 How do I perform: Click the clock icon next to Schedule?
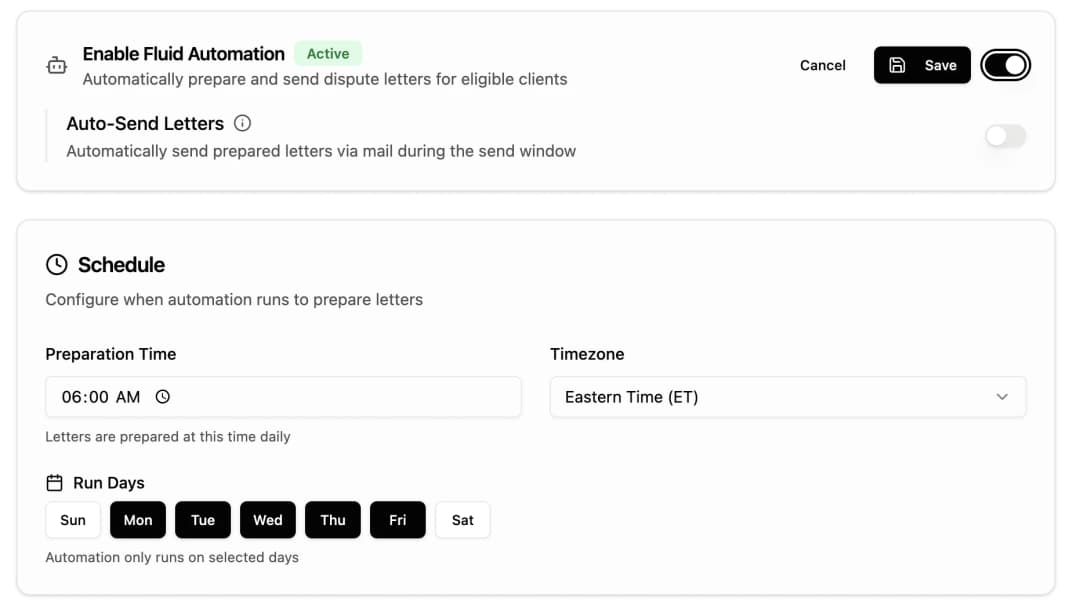coord(57,265)
